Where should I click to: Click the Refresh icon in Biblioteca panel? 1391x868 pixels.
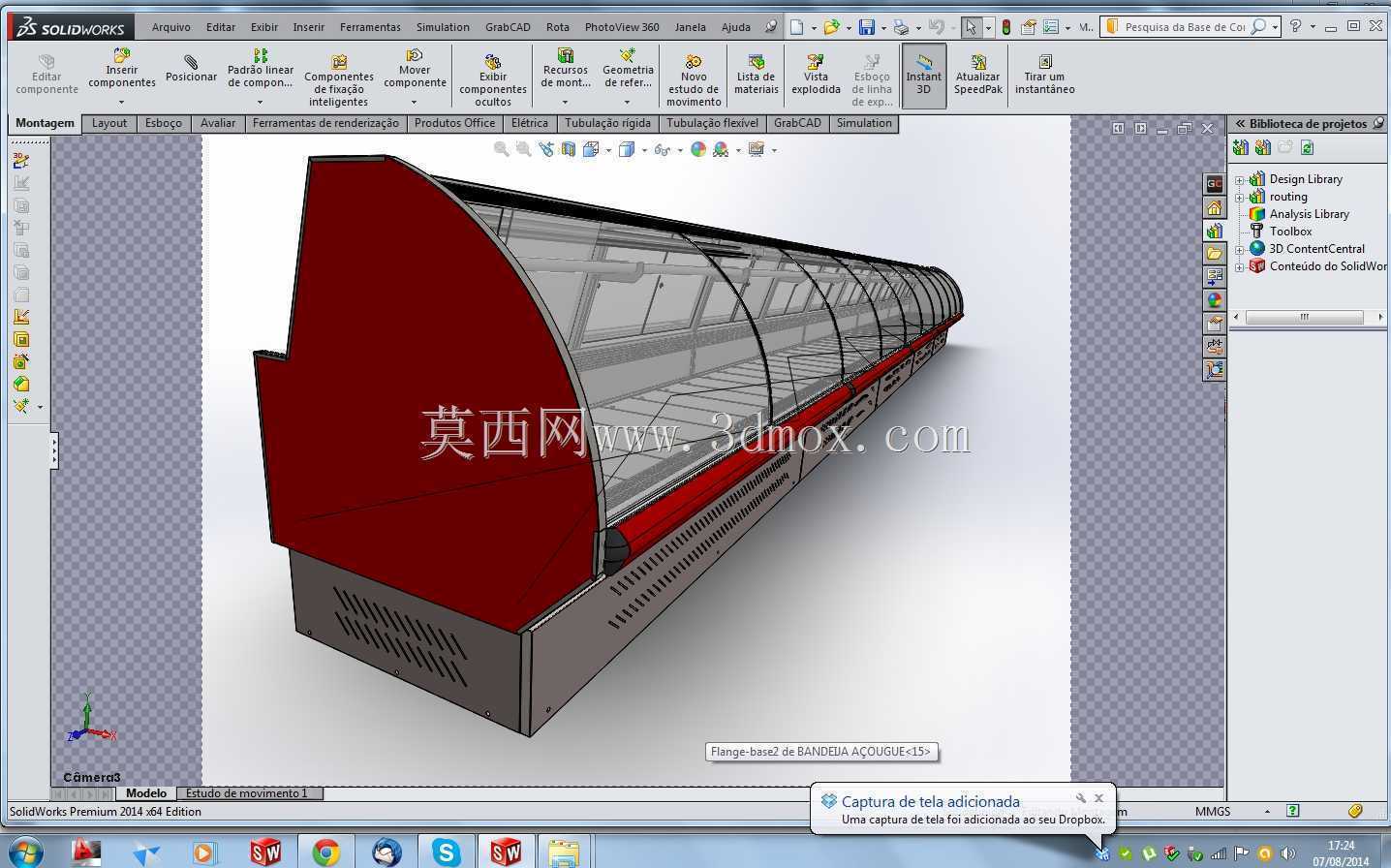point(1307,147)
